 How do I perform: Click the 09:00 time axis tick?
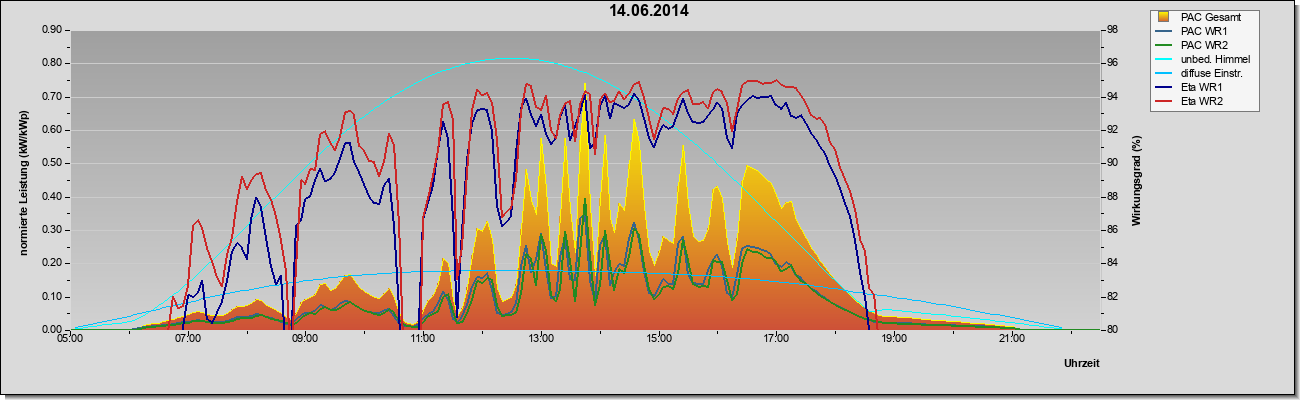pos(305,340)
